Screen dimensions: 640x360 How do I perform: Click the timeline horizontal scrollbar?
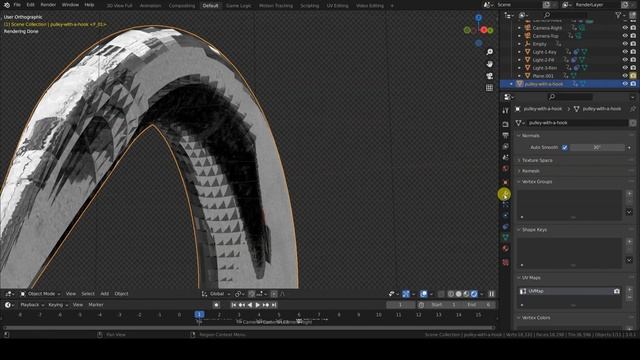(x=249, y=328)
